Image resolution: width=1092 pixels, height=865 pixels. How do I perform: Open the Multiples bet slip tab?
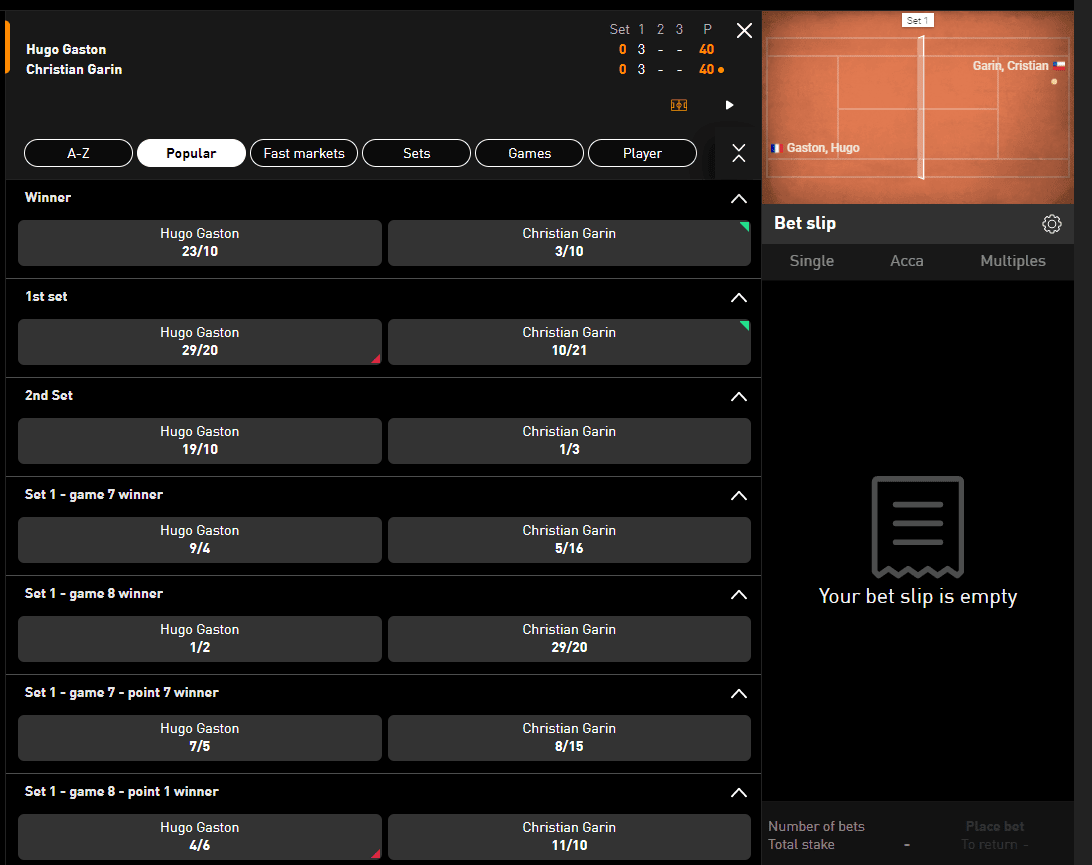click(x=1012, y=261)
